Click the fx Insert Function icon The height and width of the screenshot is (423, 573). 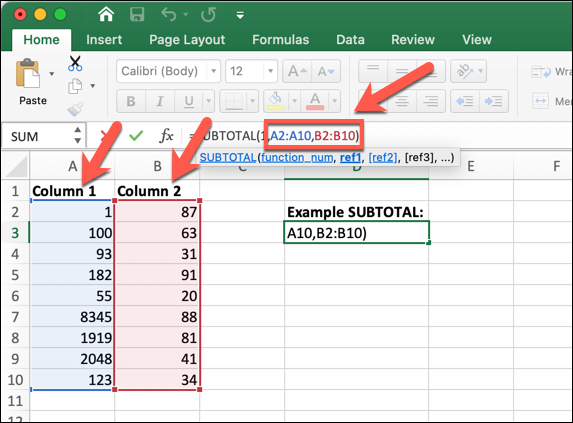[166, 136]
